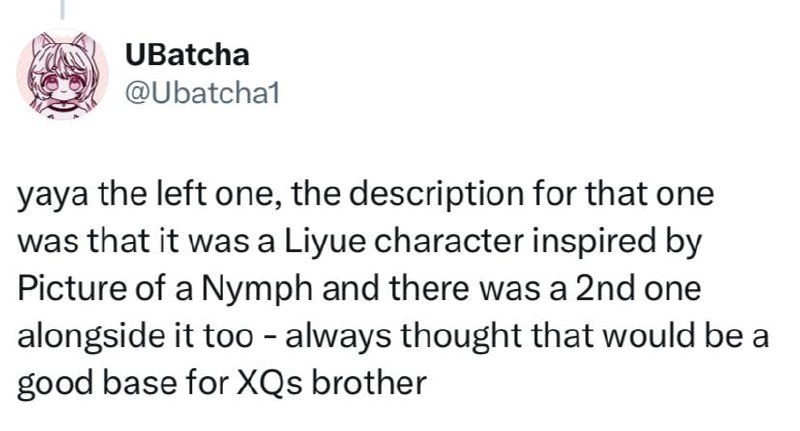
Task: Click the words 'good base' in last line
Action: click(97, 385)
